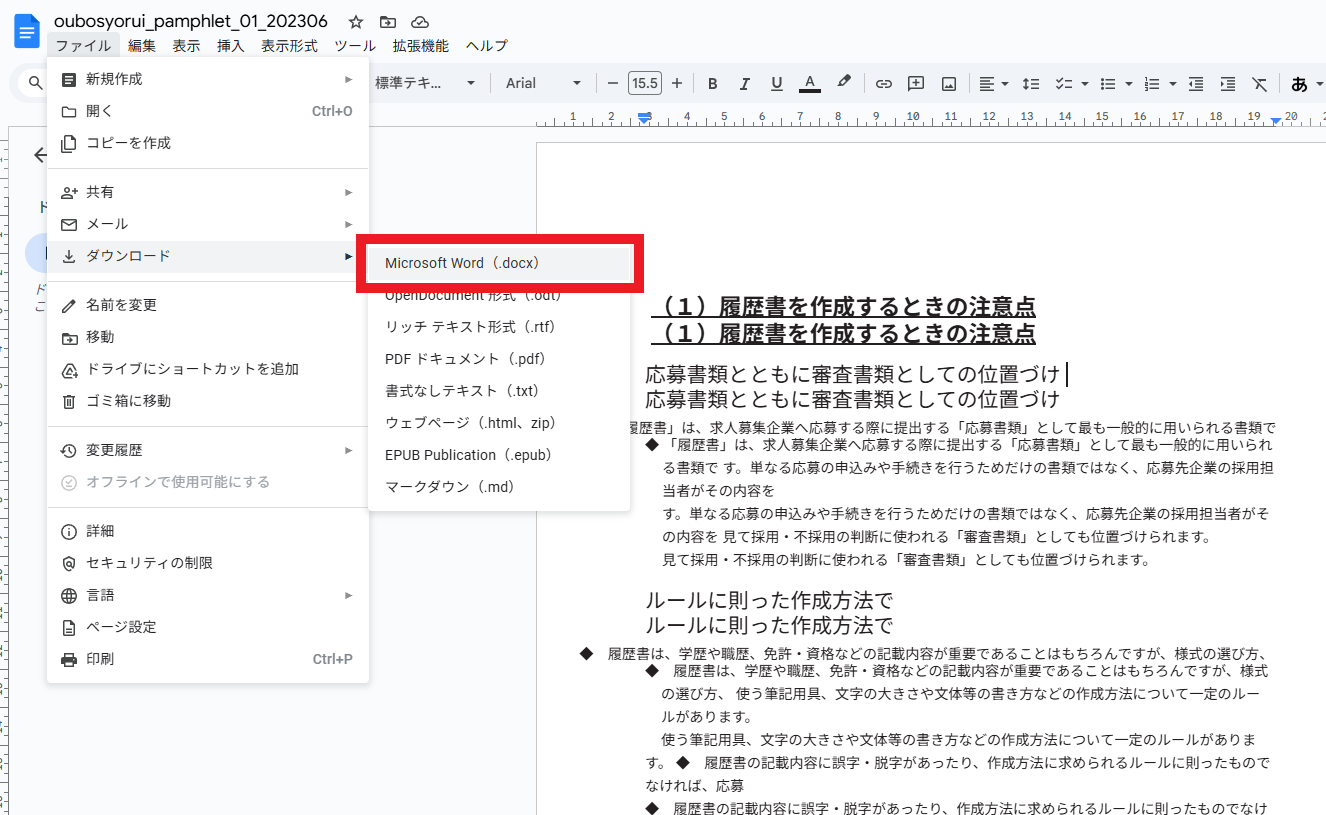Open the 表示形式 menu
This screenshot has height=815, width=1326.
tap(289, 45)
